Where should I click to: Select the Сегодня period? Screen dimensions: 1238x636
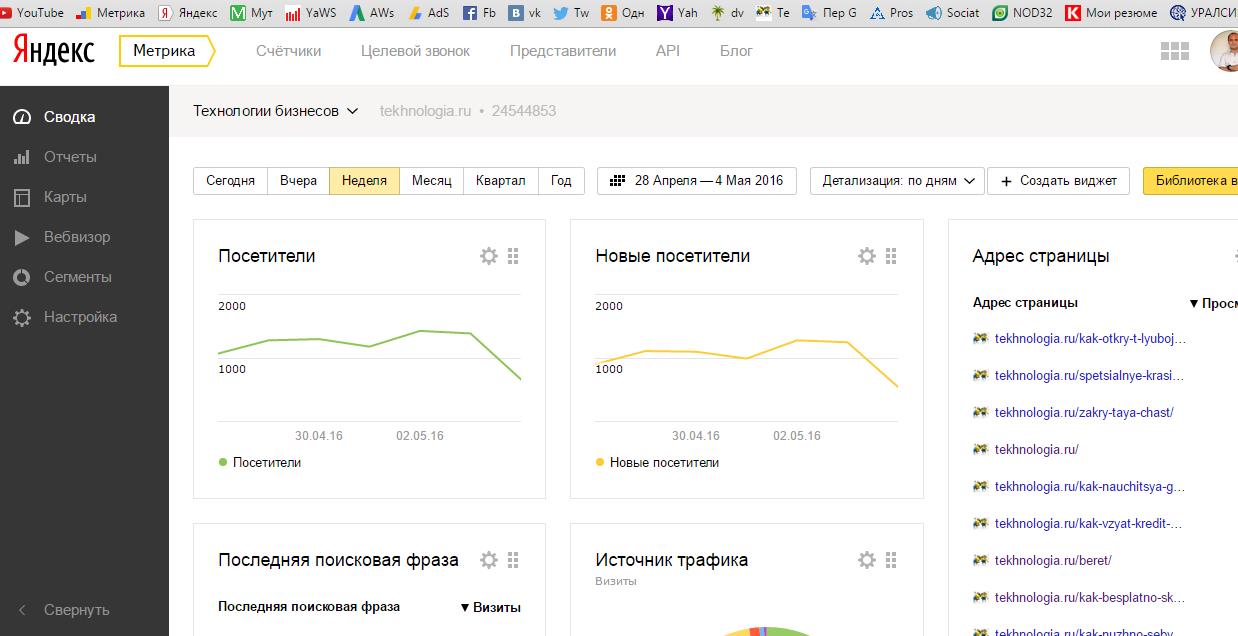pyautogui.click(x=230, y=181)
